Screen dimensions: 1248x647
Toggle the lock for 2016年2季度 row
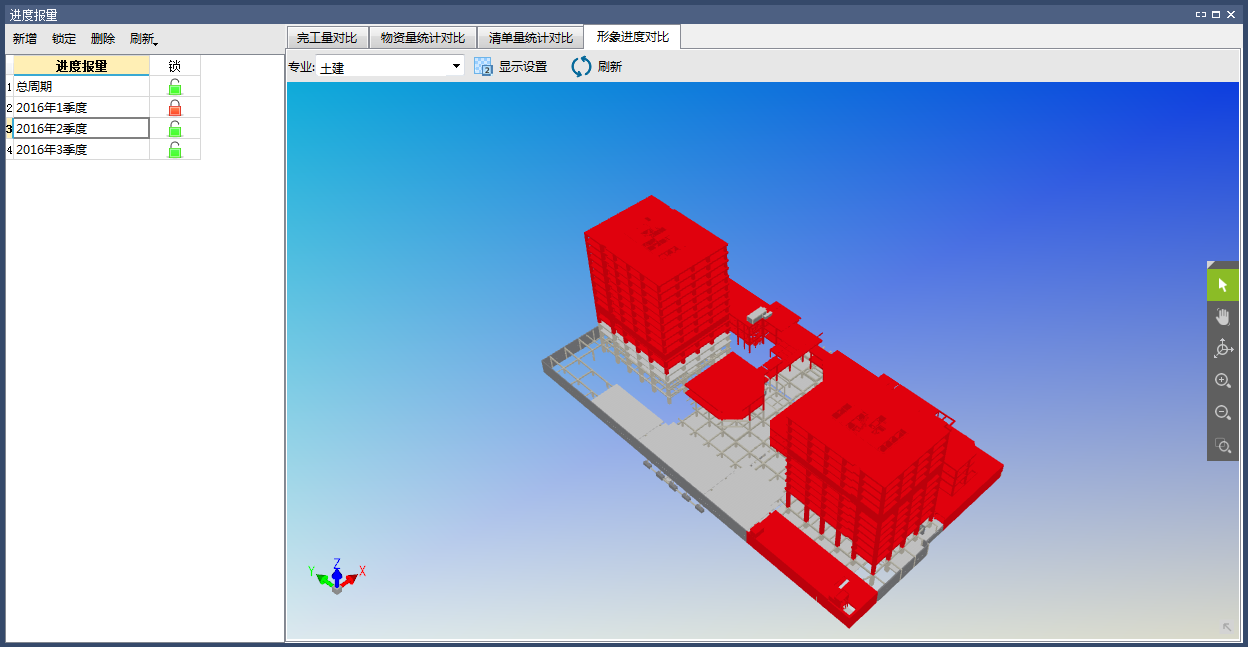coord(175,129)
